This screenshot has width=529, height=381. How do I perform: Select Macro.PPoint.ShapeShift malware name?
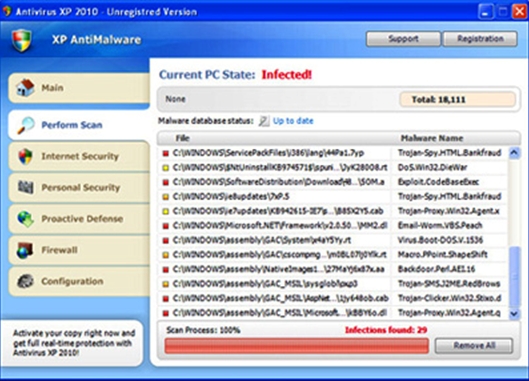click(442, 255)
